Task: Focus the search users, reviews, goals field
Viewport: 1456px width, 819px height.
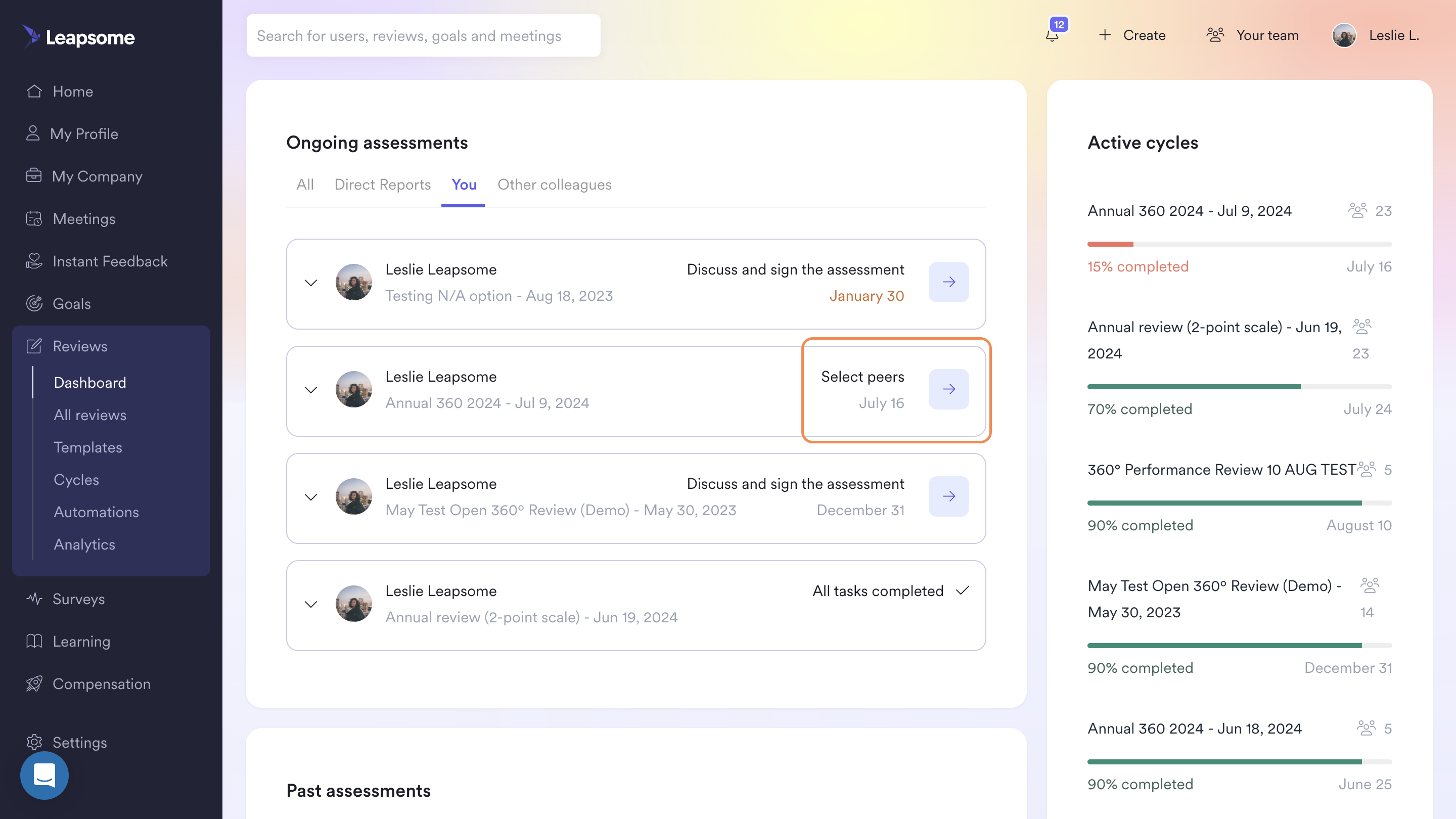Action: (x=423, y=35)
